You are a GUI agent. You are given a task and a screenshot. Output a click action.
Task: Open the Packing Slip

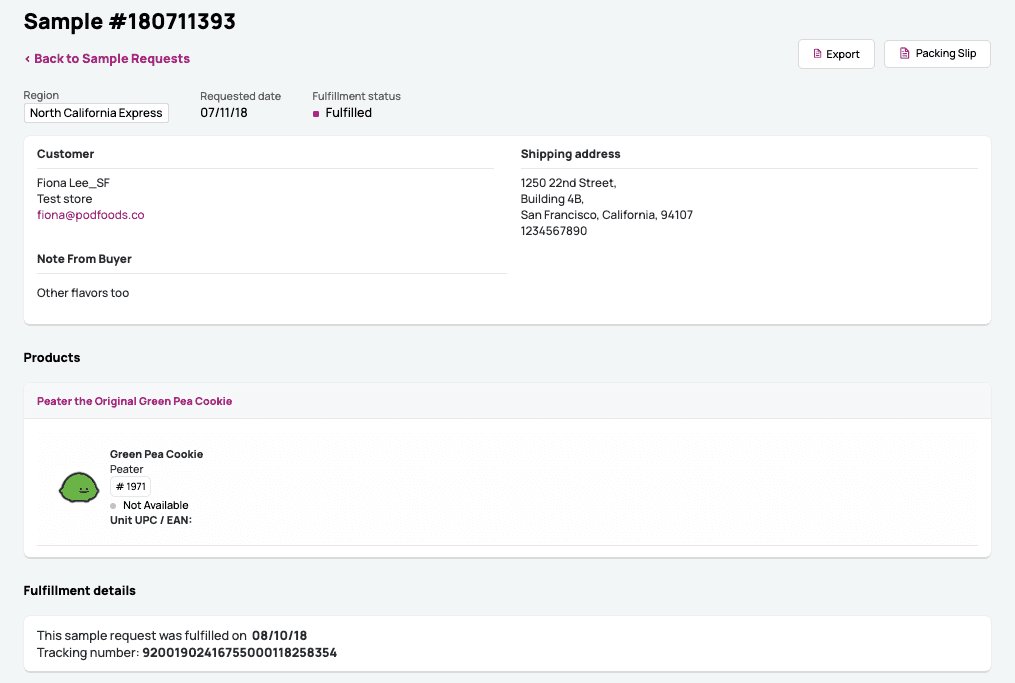click(937, 54)
